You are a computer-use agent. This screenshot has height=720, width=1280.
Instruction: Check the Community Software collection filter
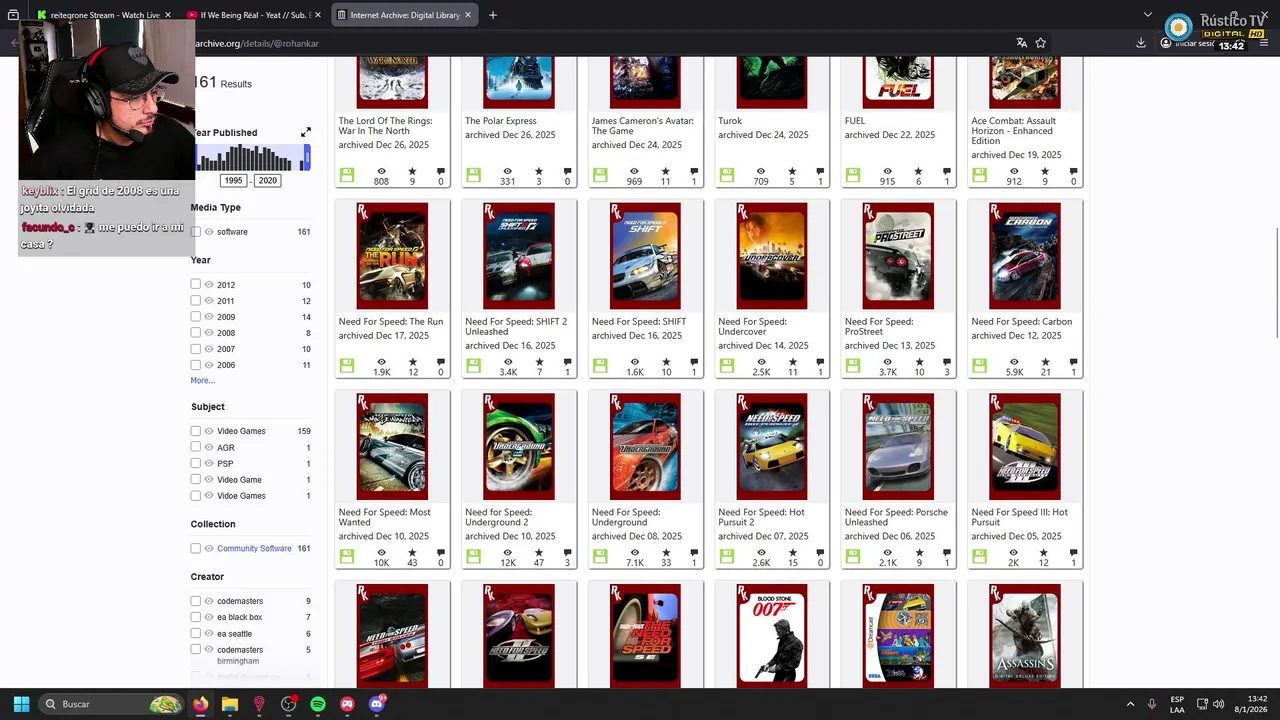tap(196, 548)
